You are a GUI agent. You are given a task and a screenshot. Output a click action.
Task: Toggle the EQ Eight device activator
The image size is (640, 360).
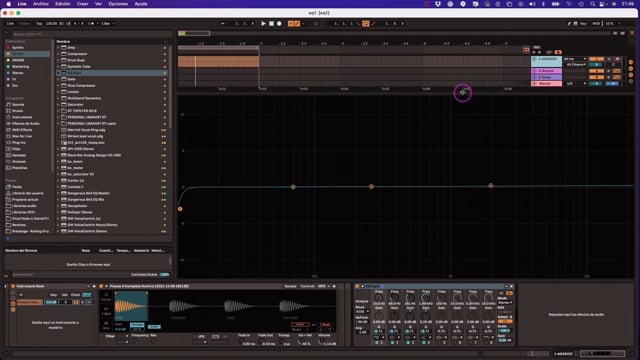[x=357, y=287]
